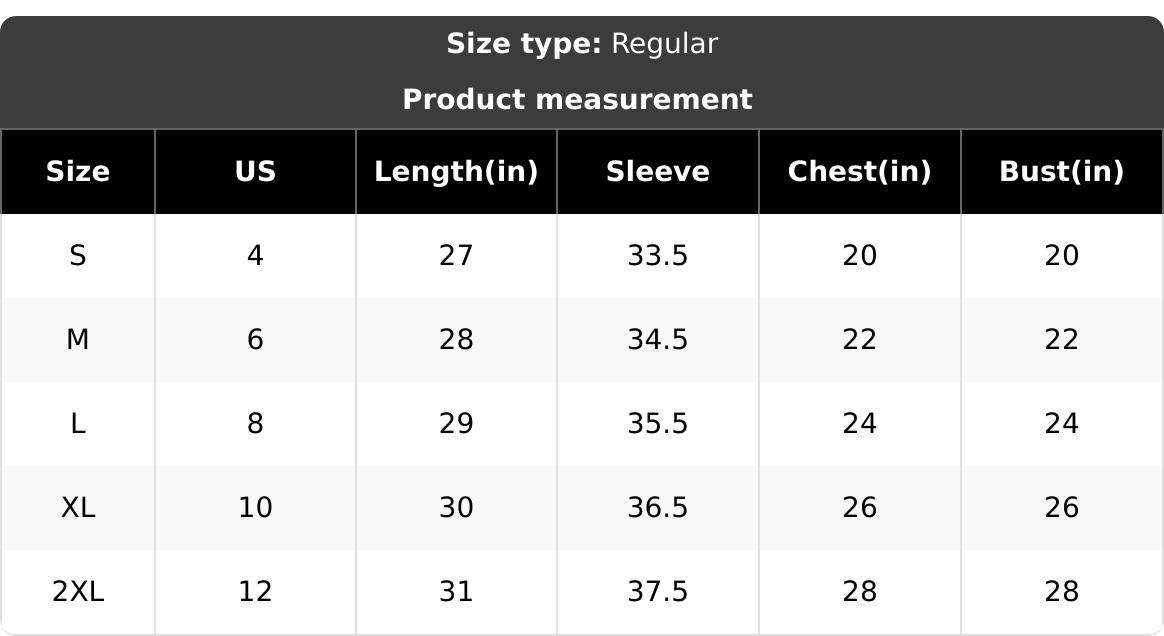Click length value 29 cell
This screenshot has width=1164, height=636.
click(x=456, y=424)
